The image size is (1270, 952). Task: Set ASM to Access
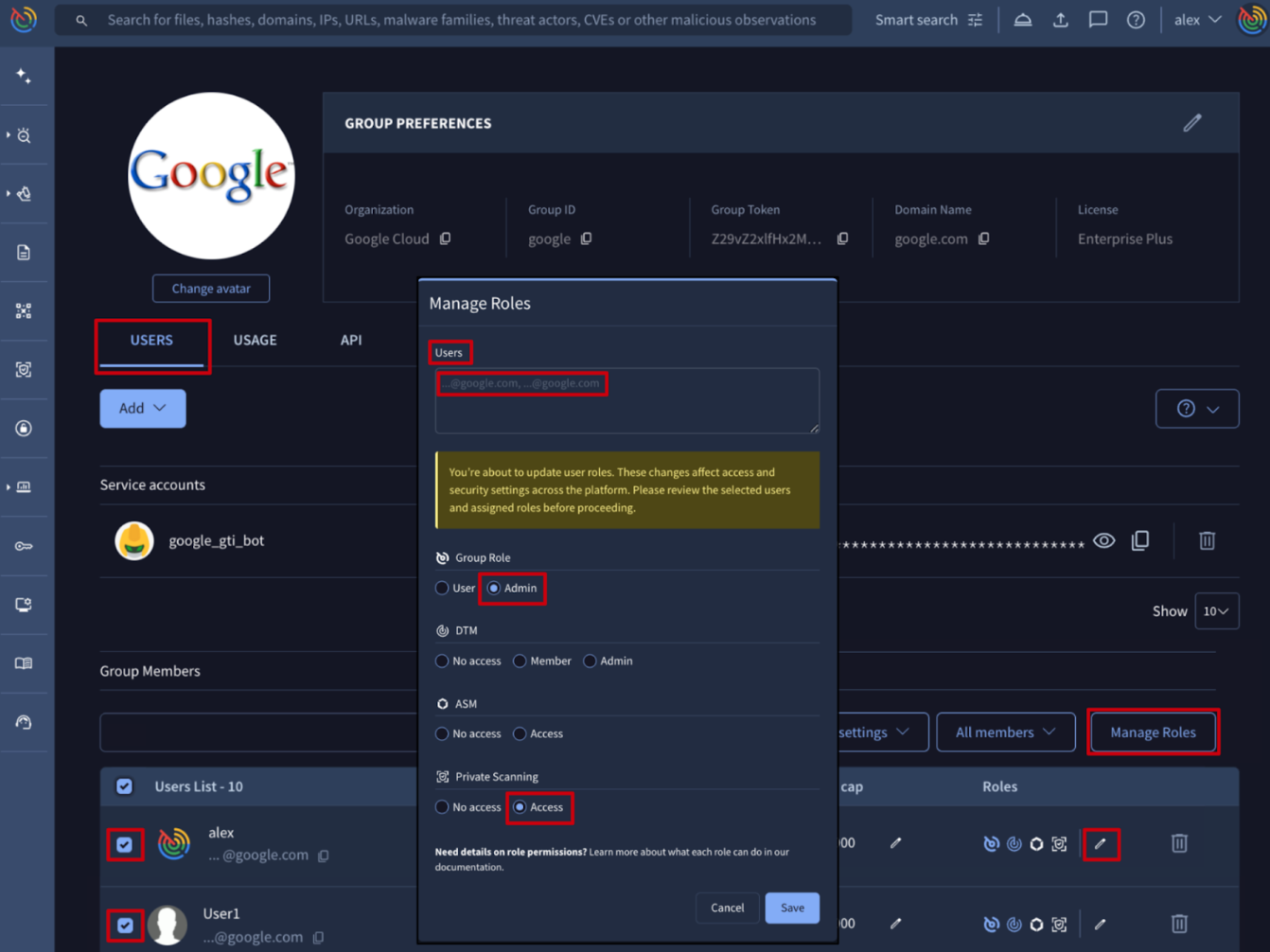(520, 734)
